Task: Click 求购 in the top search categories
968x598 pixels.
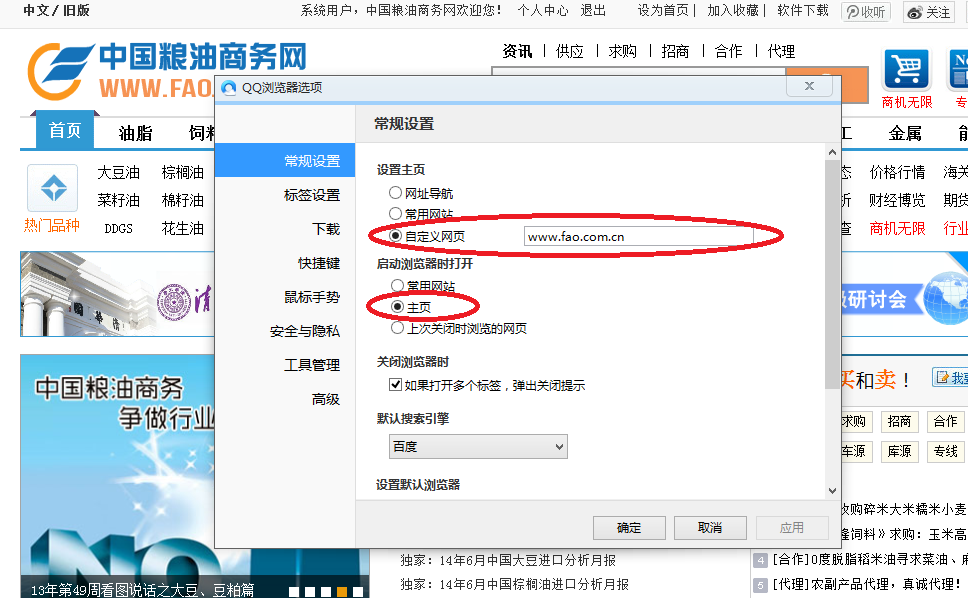Action: (622, 51)
